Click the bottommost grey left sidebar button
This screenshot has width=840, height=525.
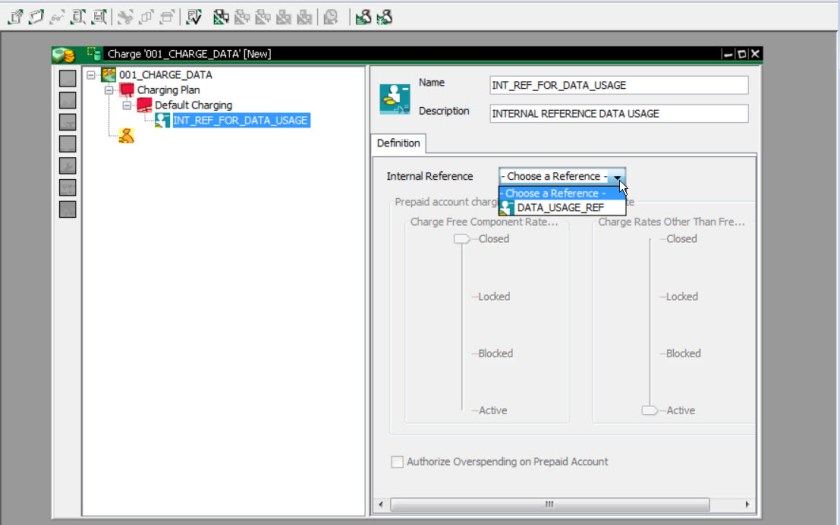pos(68,209)
